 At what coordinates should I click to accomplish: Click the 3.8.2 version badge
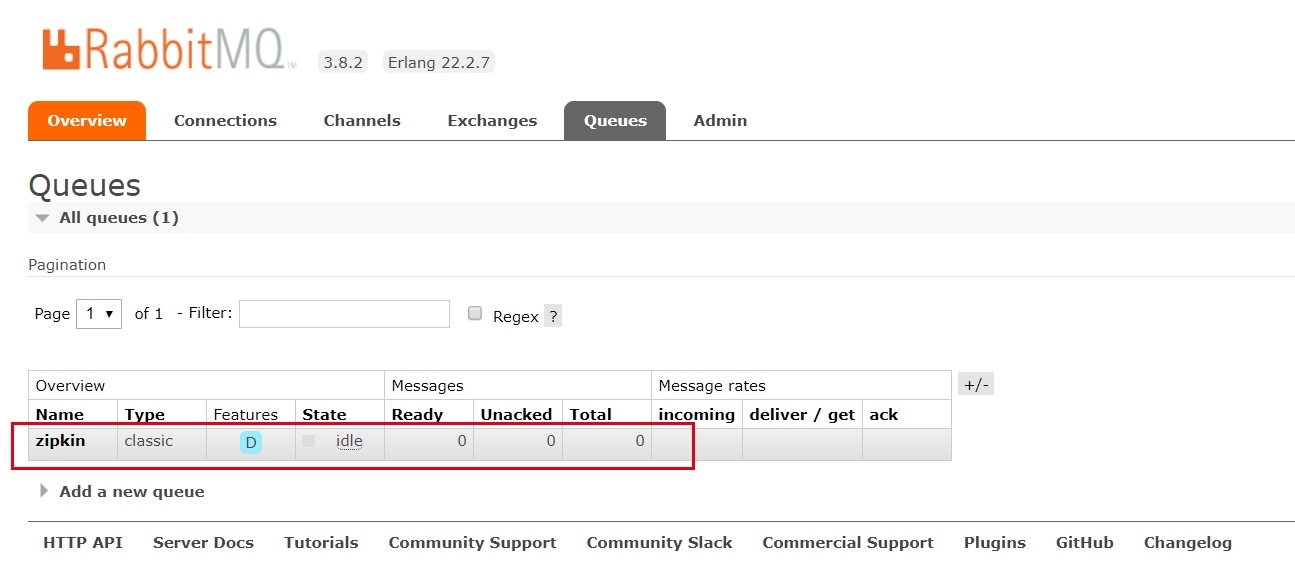click(341, 61)
